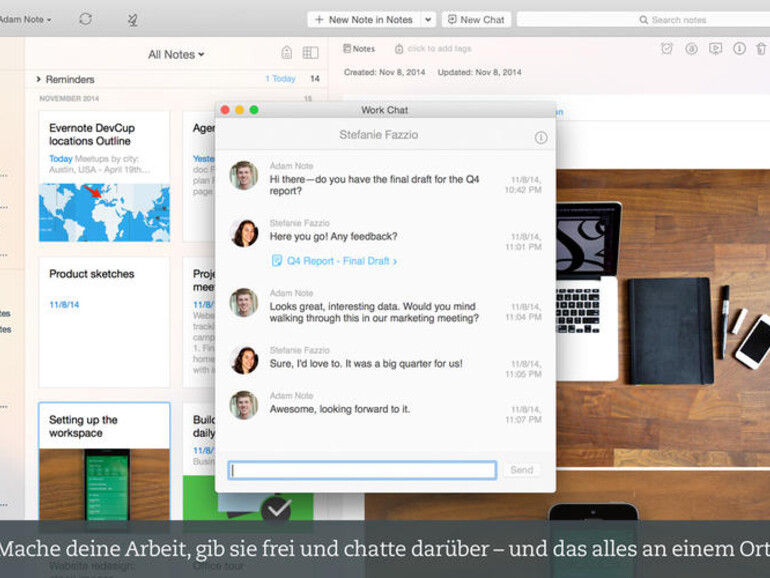Click the share note icon
The image size is (770, 578).
[691, 48]
